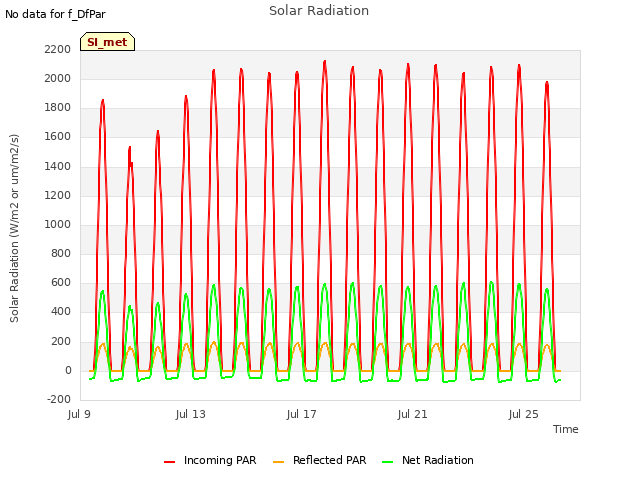Image resolution: width=640 pixels, height=480 pixels.
Task: Click the 600 y-axis tick label
Action: 61,282
